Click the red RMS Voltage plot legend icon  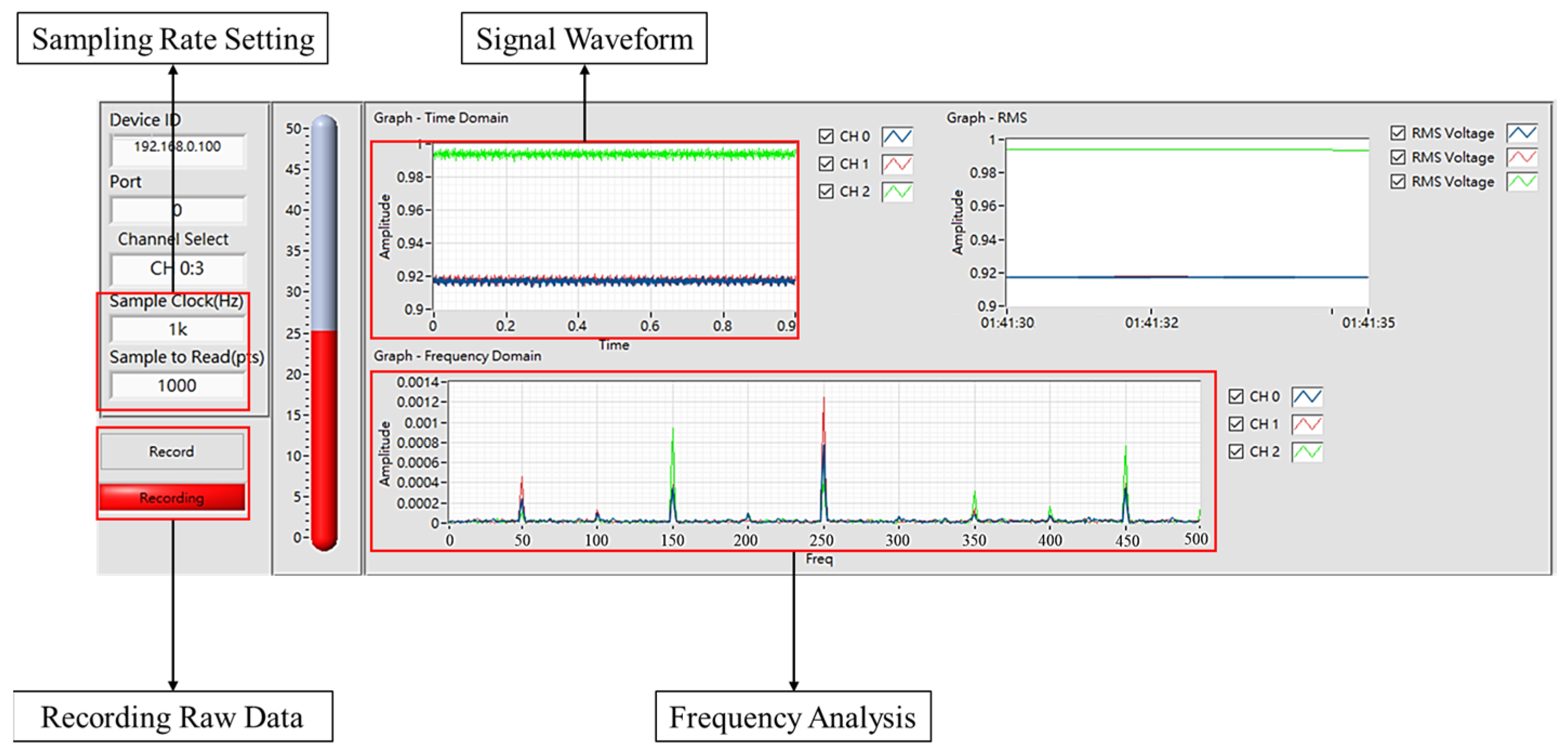[1522, 158]
